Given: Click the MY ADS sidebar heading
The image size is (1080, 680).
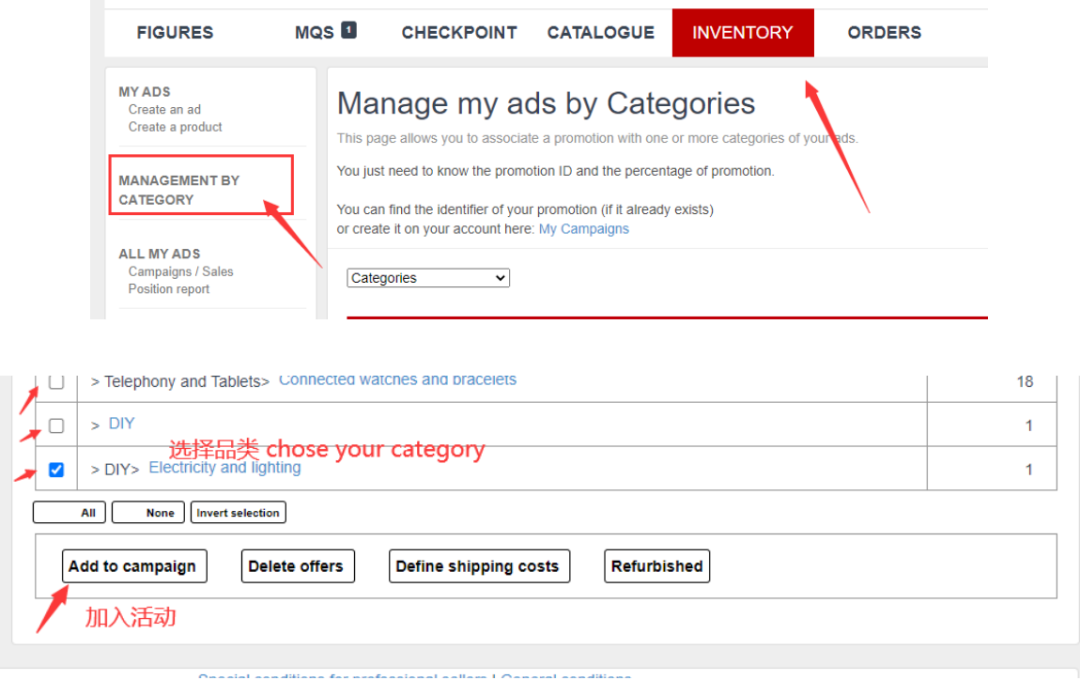Looking at the screenshot, I should pyautogui.click(x=144, y=92).
